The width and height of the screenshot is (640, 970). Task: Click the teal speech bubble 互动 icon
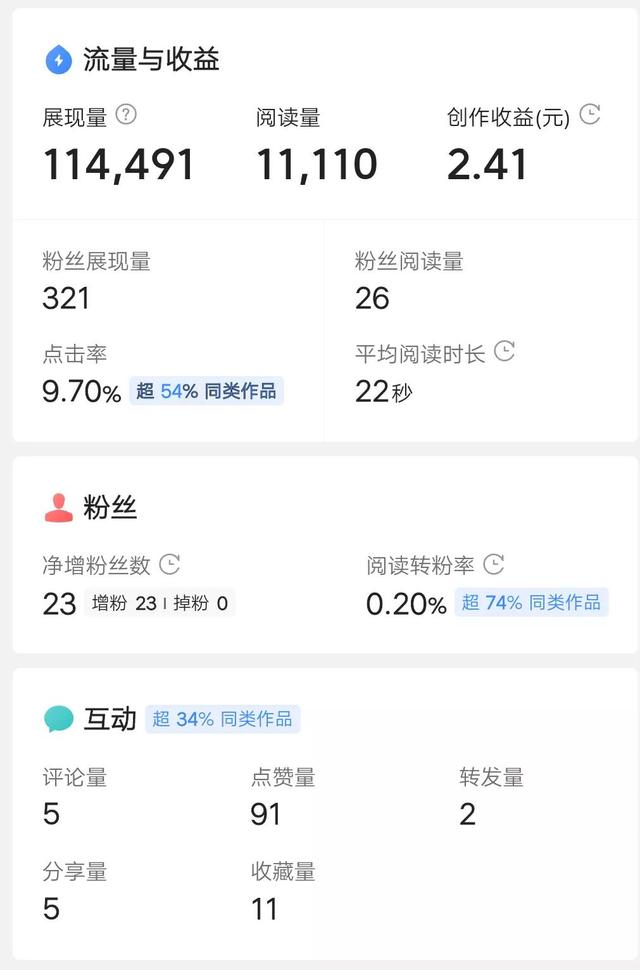click(59, 719)
